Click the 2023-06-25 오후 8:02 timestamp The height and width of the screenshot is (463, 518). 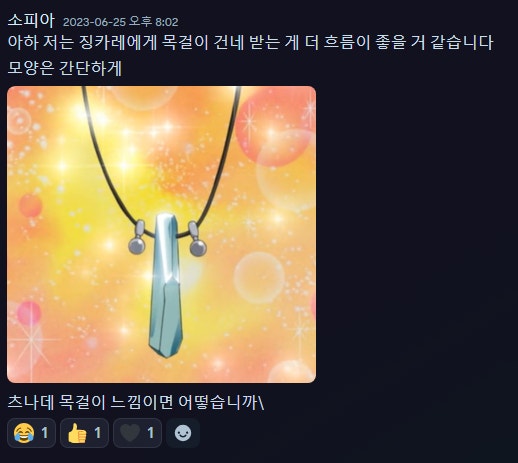[121, 22]
